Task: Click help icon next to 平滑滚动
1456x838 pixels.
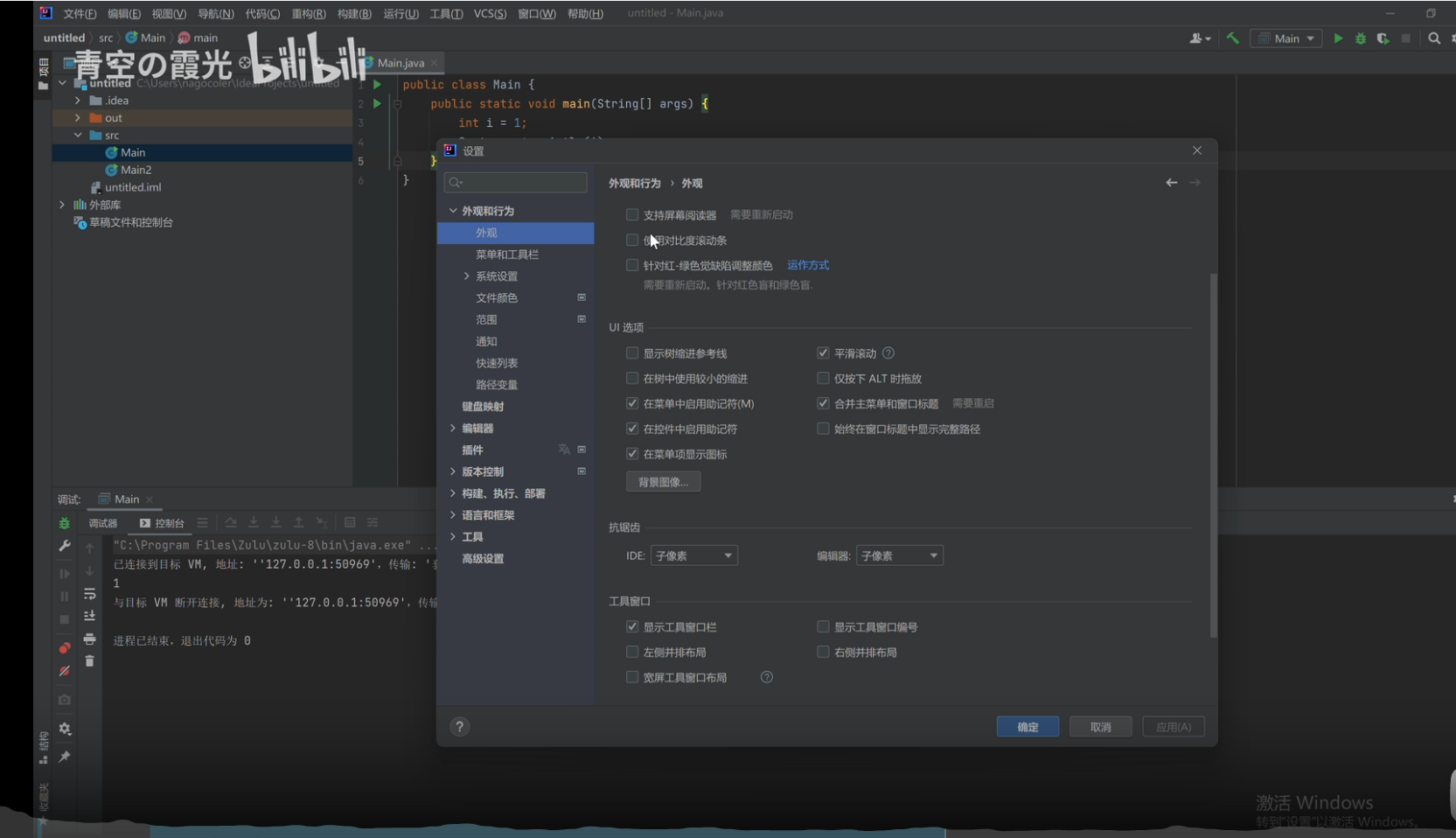Action: (x=888, y=353)
